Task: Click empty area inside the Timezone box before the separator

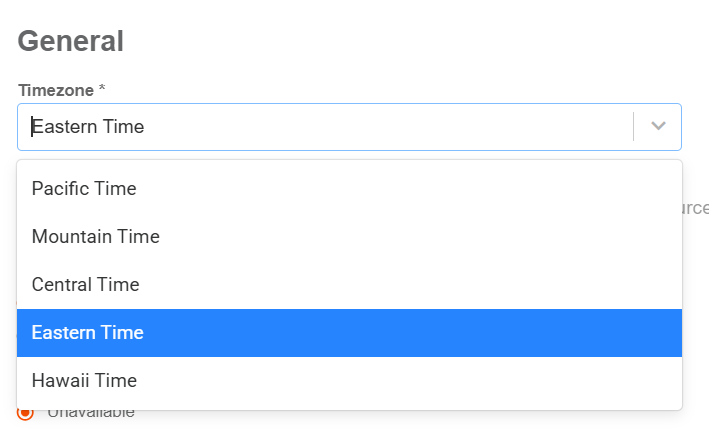Action: pyautogui.click(x=450, y=127)
